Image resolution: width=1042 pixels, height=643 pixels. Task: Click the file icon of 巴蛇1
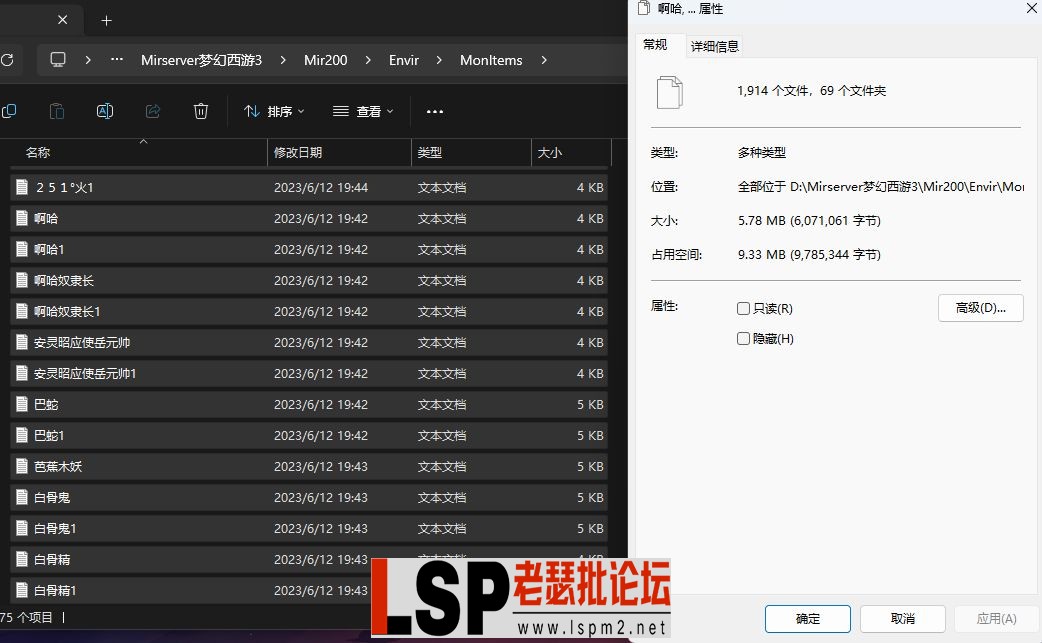pyautogui.click(x=22, y=435)
